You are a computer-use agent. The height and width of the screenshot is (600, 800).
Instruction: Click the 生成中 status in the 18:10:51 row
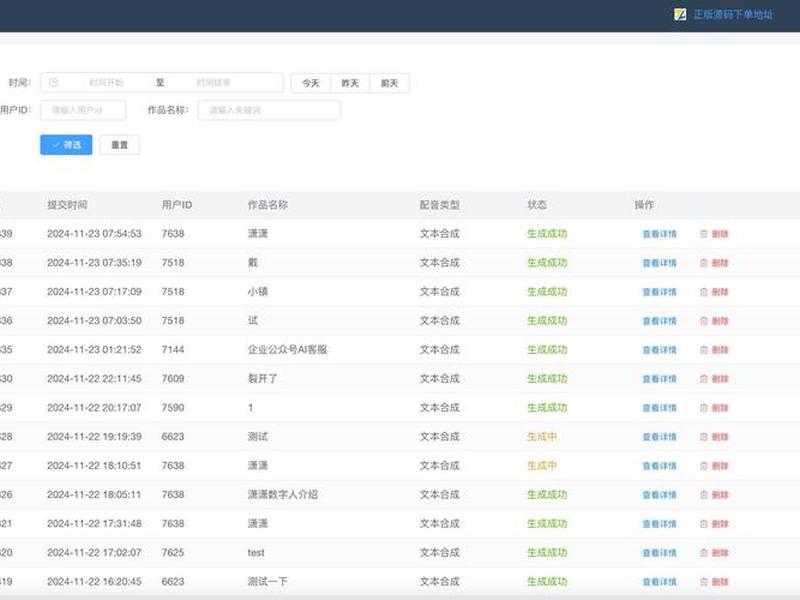(x=542, y=465)
